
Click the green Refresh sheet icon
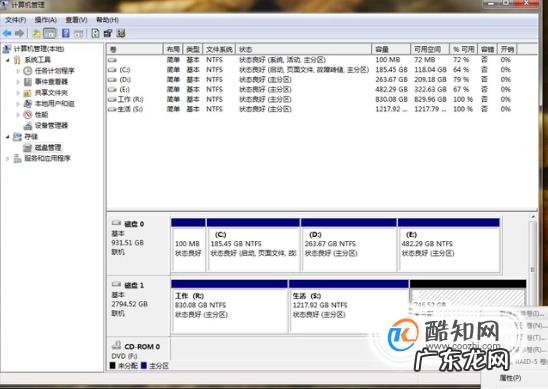coord(95,33)
